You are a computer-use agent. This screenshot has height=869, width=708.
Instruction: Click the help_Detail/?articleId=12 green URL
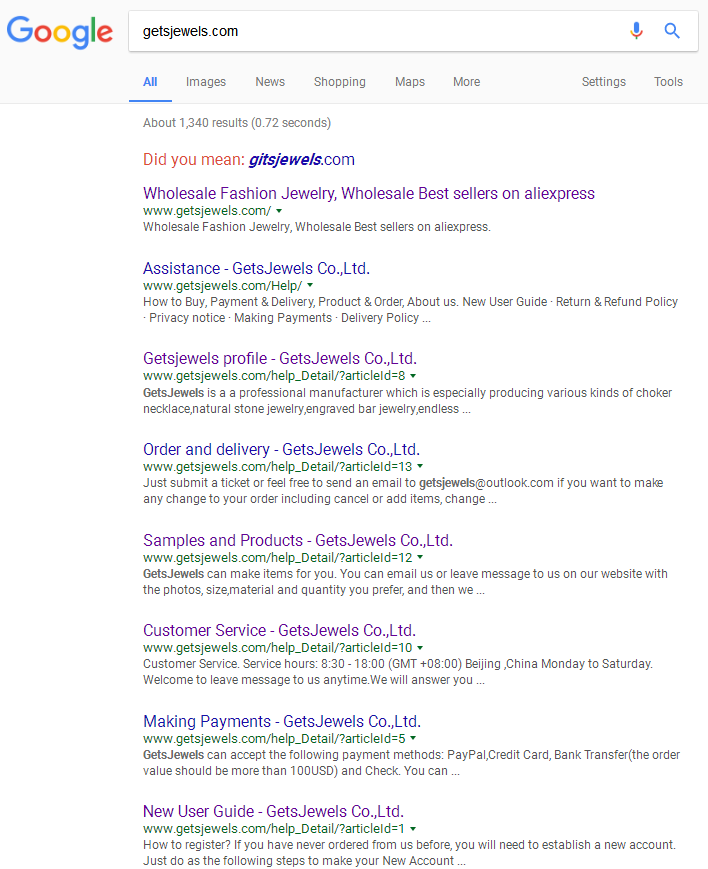click(x=277, y=558)
